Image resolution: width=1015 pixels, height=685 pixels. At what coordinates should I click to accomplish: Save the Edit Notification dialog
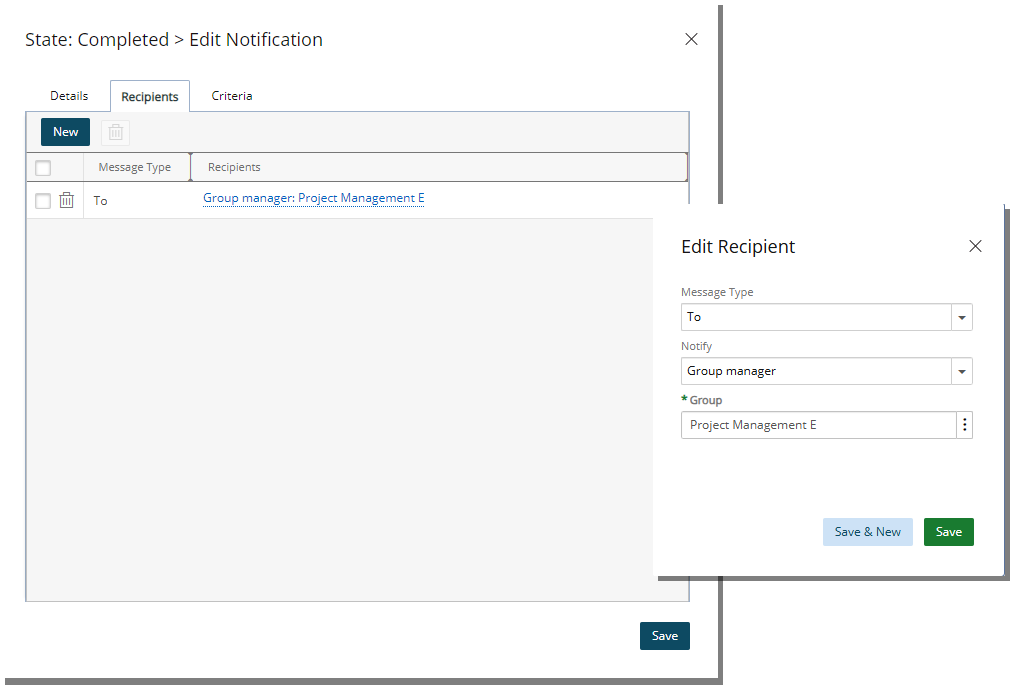pos(665,636)
